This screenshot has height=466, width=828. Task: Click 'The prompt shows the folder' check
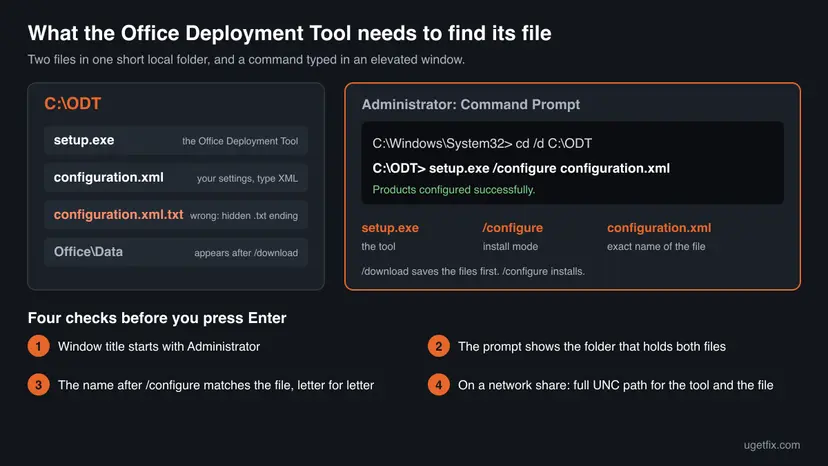[592, 347]
